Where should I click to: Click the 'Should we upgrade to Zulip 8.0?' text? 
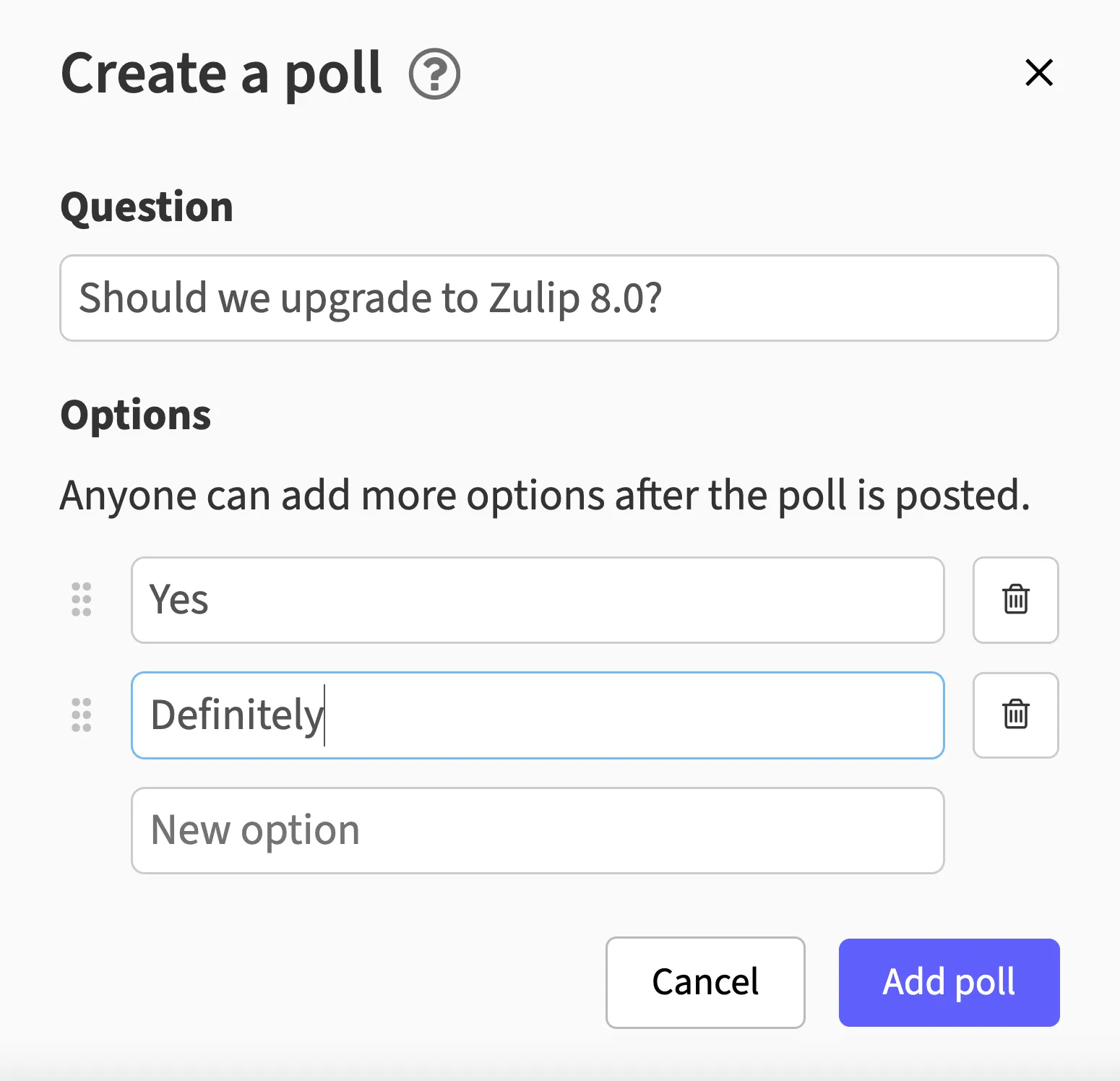pyautogui.click(x=370, y=298)
